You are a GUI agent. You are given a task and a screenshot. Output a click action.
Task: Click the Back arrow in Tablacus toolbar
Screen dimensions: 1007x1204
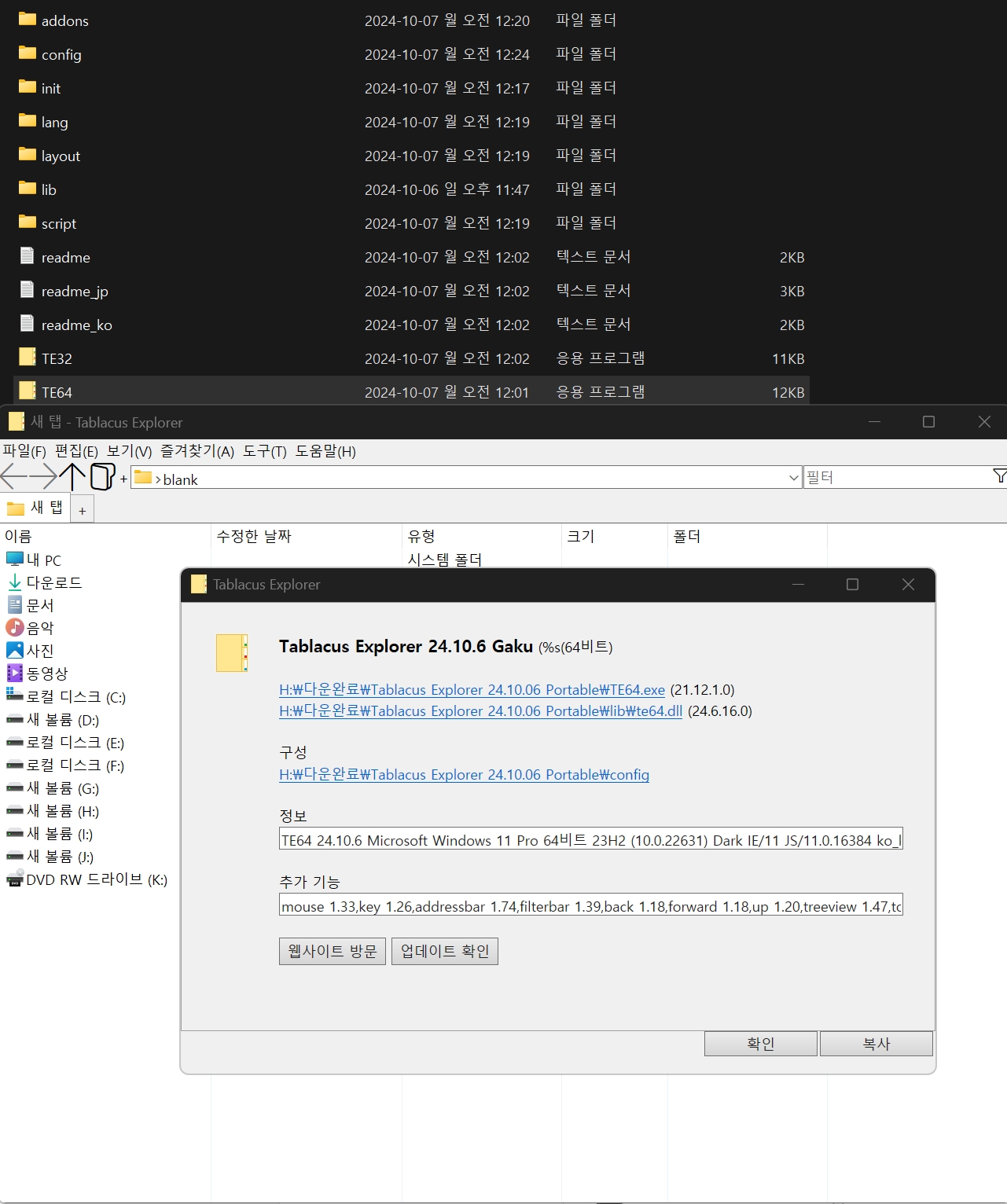(14, 476)
